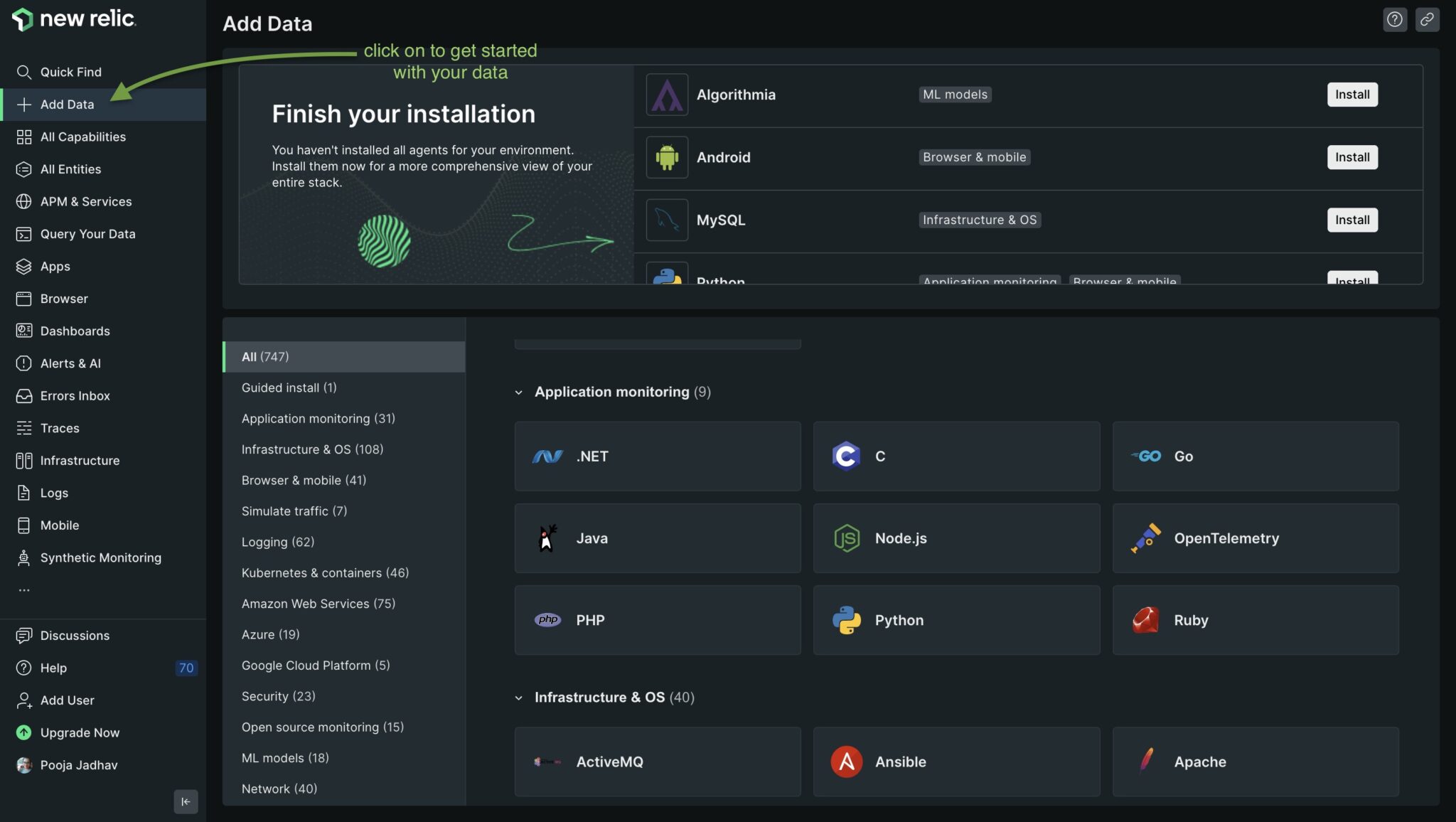Open the sidebar overflow menu
1456x822 pixels.
[24, 589]
